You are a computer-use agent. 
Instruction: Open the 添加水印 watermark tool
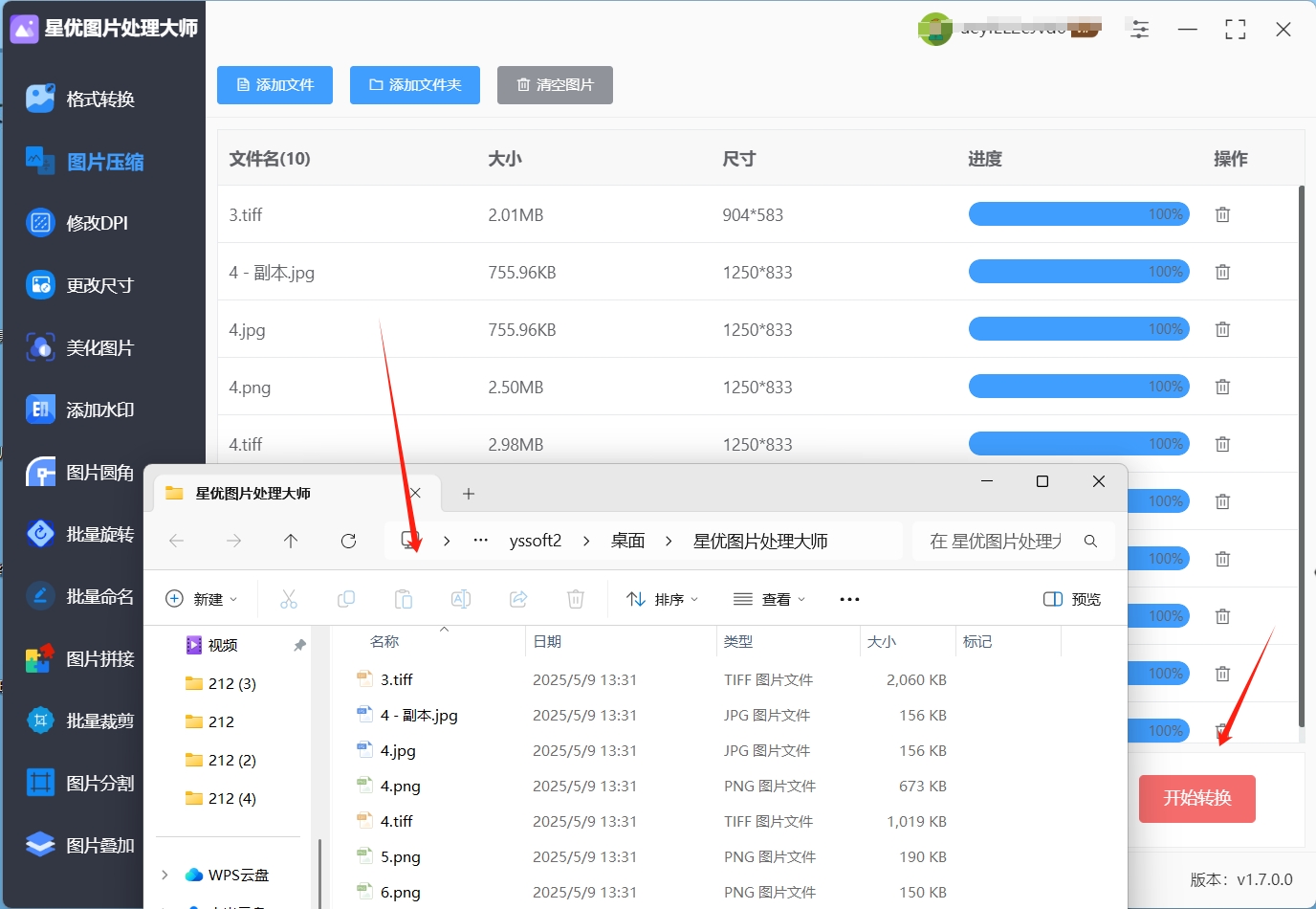coord(80,410)
